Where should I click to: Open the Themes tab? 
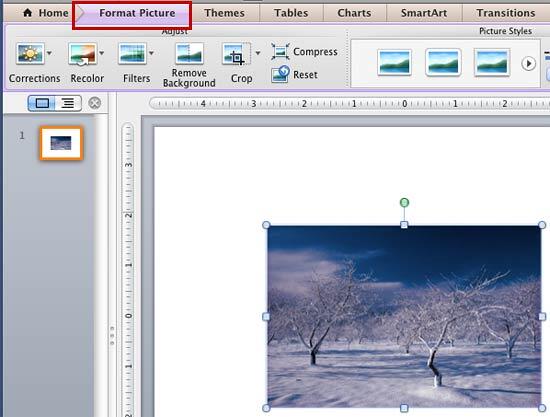224,13
